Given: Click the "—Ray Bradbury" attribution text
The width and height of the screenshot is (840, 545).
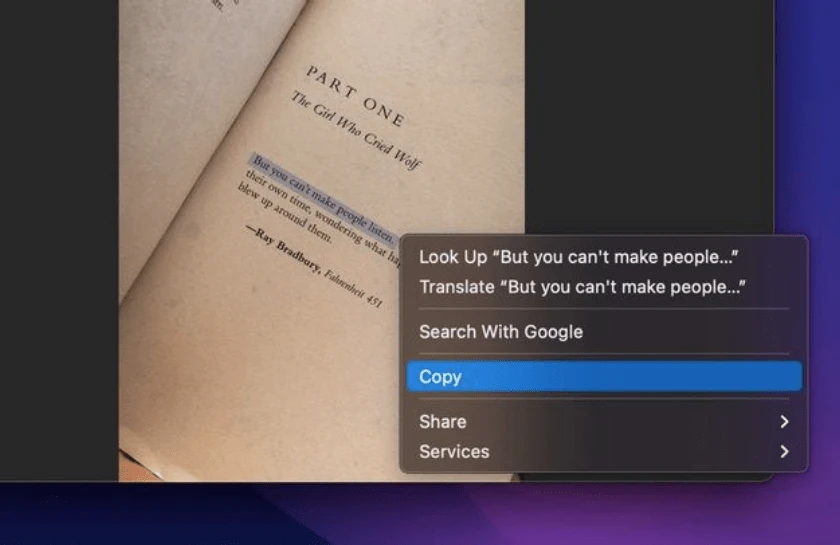Looking at the screenshot, I should (x=283, y=249).
